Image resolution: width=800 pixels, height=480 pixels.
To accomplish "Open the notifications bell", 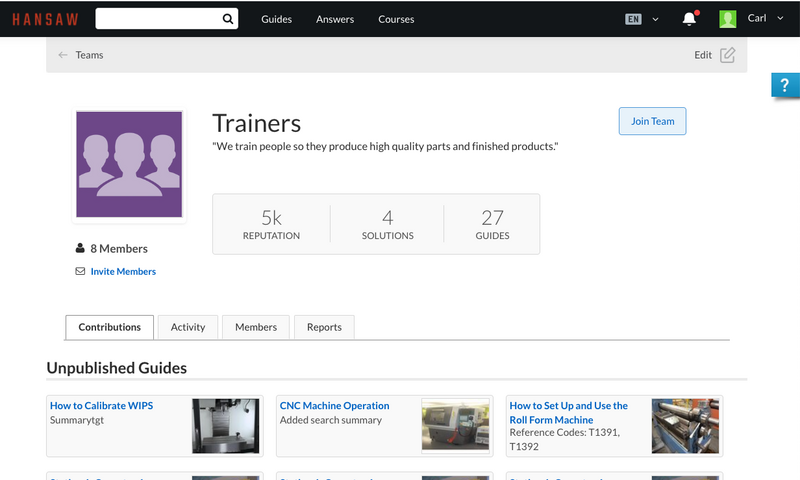I will [689, 19].
